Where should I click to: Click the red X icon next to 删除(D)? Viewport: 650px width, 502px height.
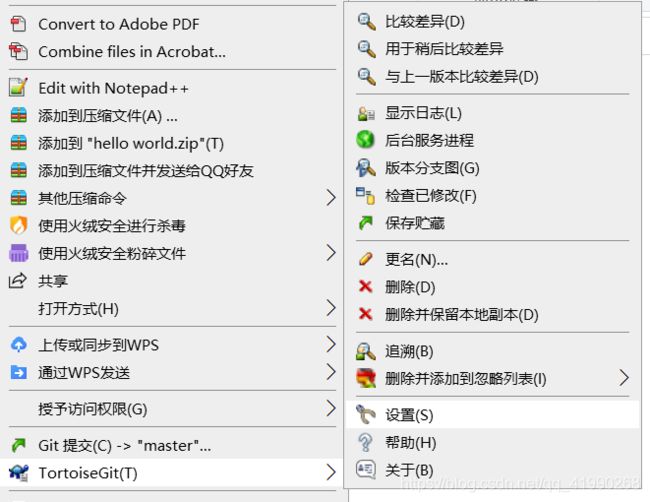[x=366, y=286]
